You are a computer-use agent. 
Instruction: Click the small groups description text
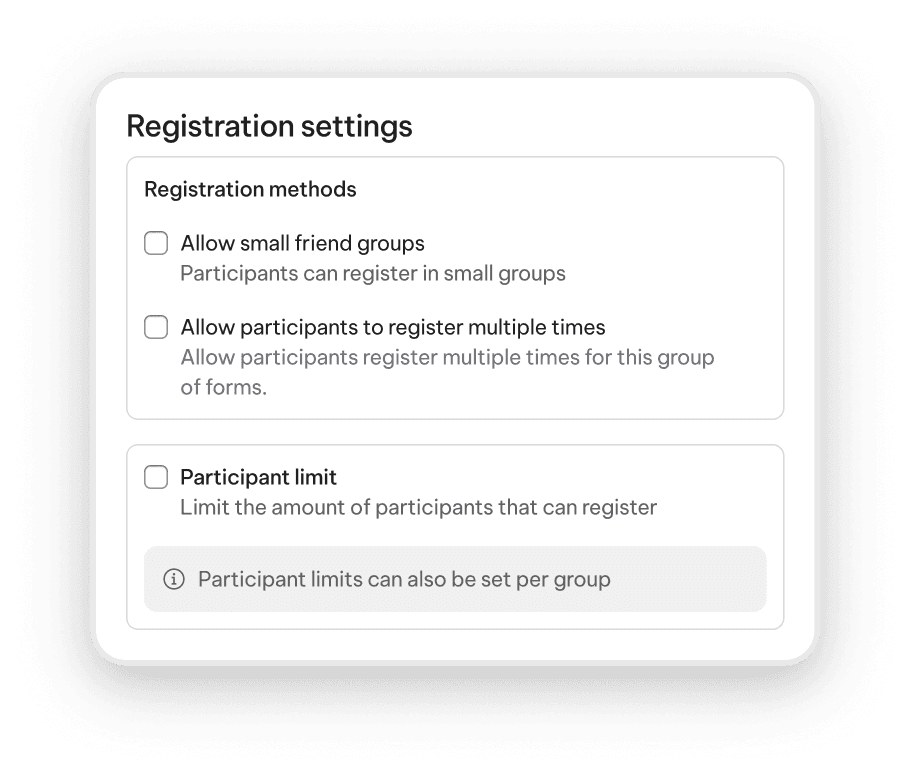click(x=373, y=273)
